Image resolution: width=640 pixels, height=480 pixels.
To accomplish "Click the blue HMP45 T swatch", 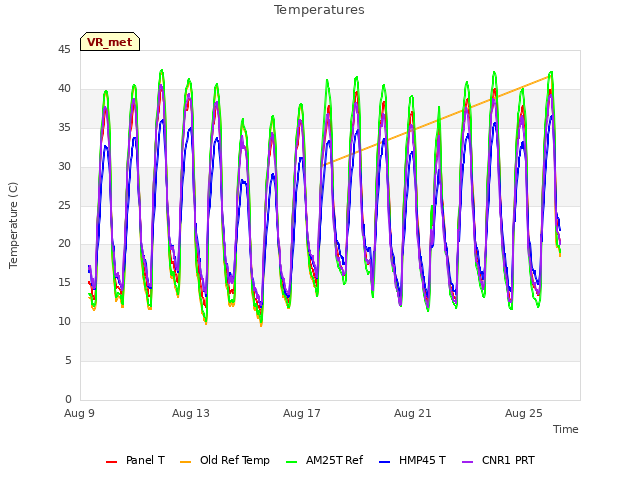I will click(x=384, y=462).
